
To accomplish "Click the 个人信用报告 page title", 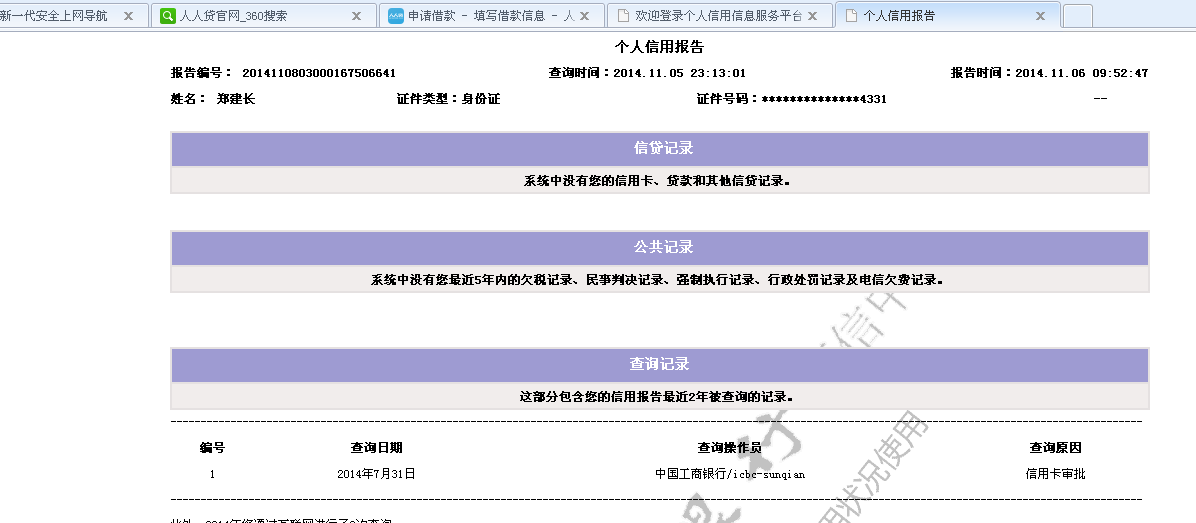I will tap(659, 47).
